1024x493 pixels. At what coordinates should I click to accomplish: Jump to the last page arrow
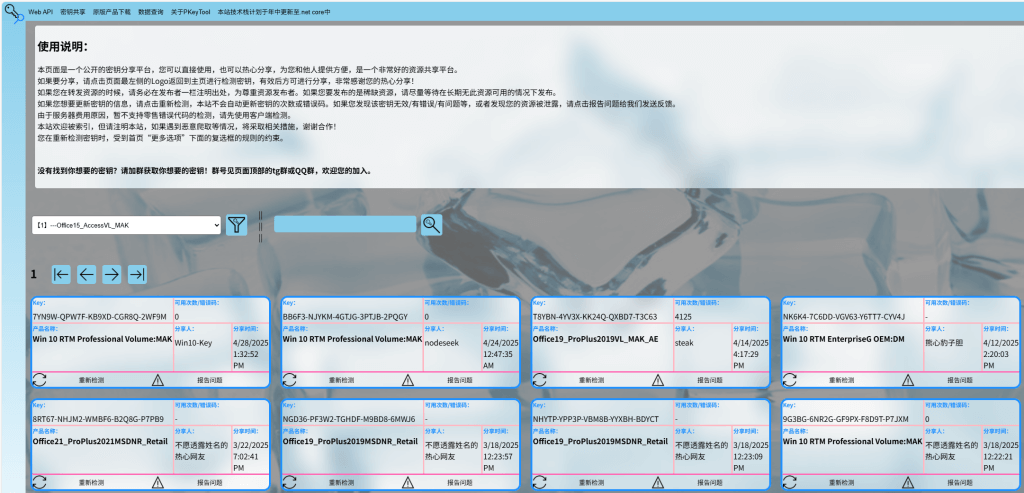pyautogui.click(x=137, y=274)
